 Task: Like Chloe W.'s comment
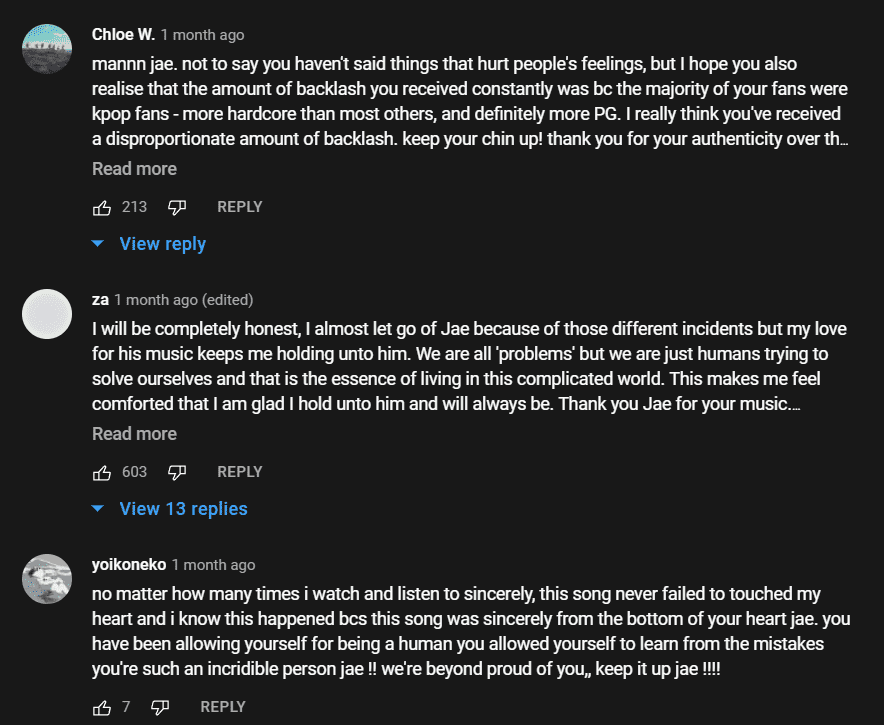(102, 207)
